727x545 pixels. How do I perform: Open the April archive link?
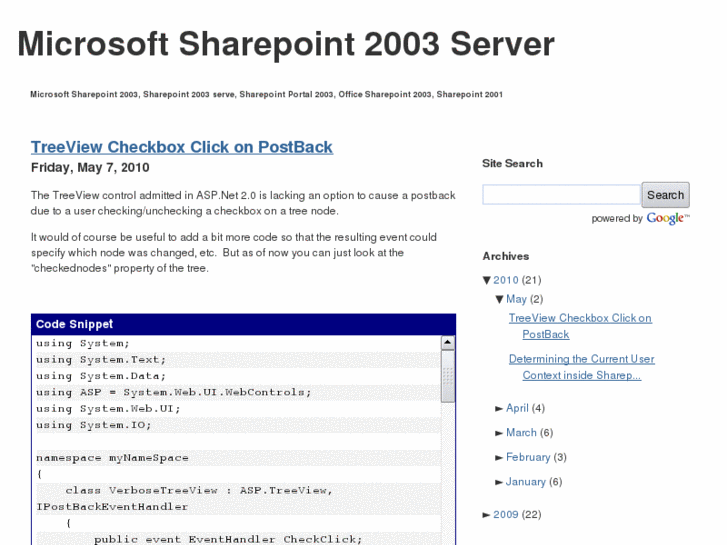point(517,408)
